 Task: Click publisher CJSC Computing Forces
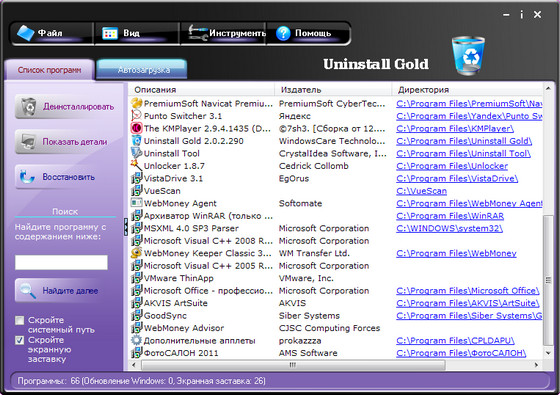click(329, 328)
